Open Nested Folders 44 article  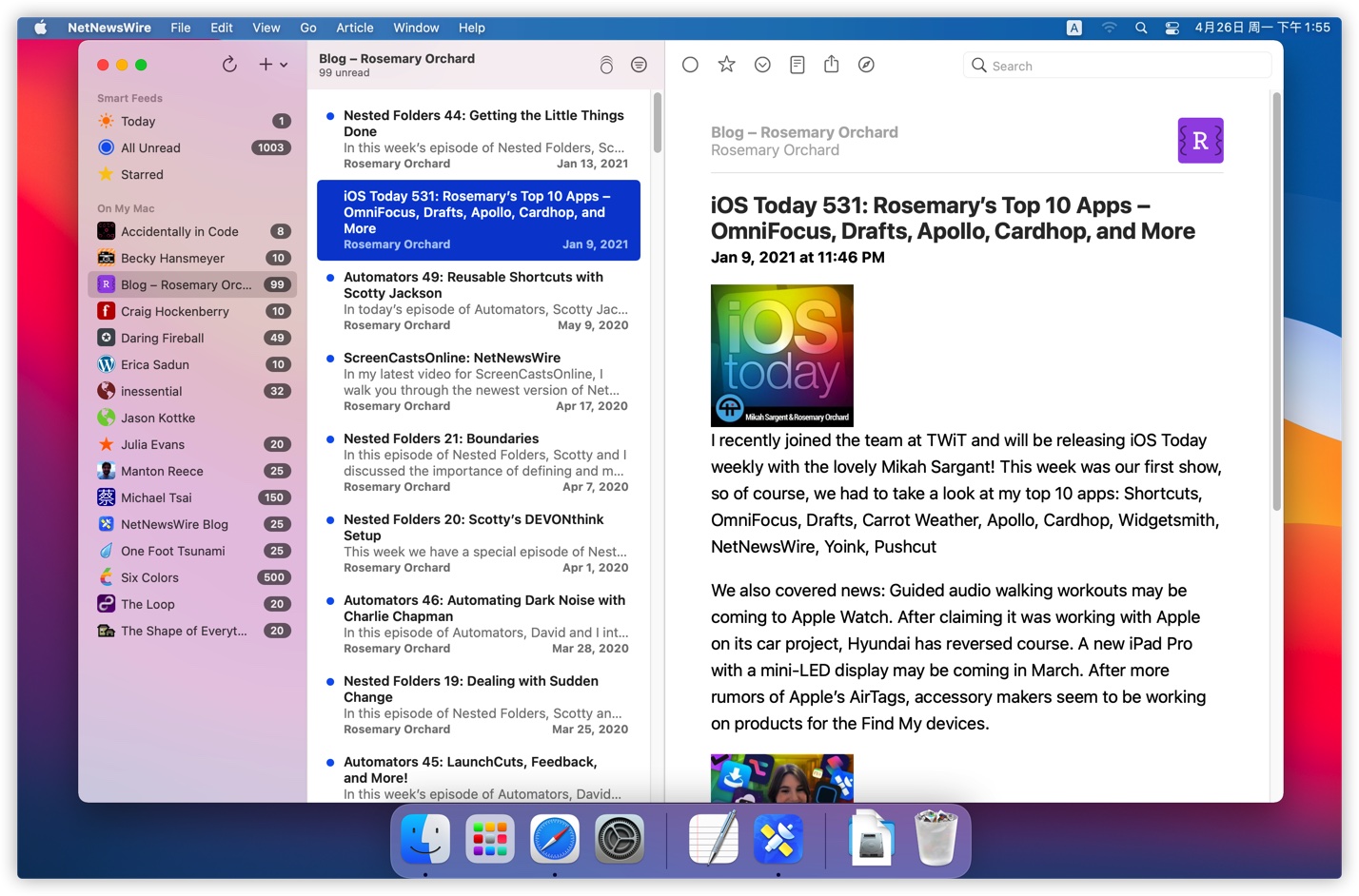tap(479, 139)
